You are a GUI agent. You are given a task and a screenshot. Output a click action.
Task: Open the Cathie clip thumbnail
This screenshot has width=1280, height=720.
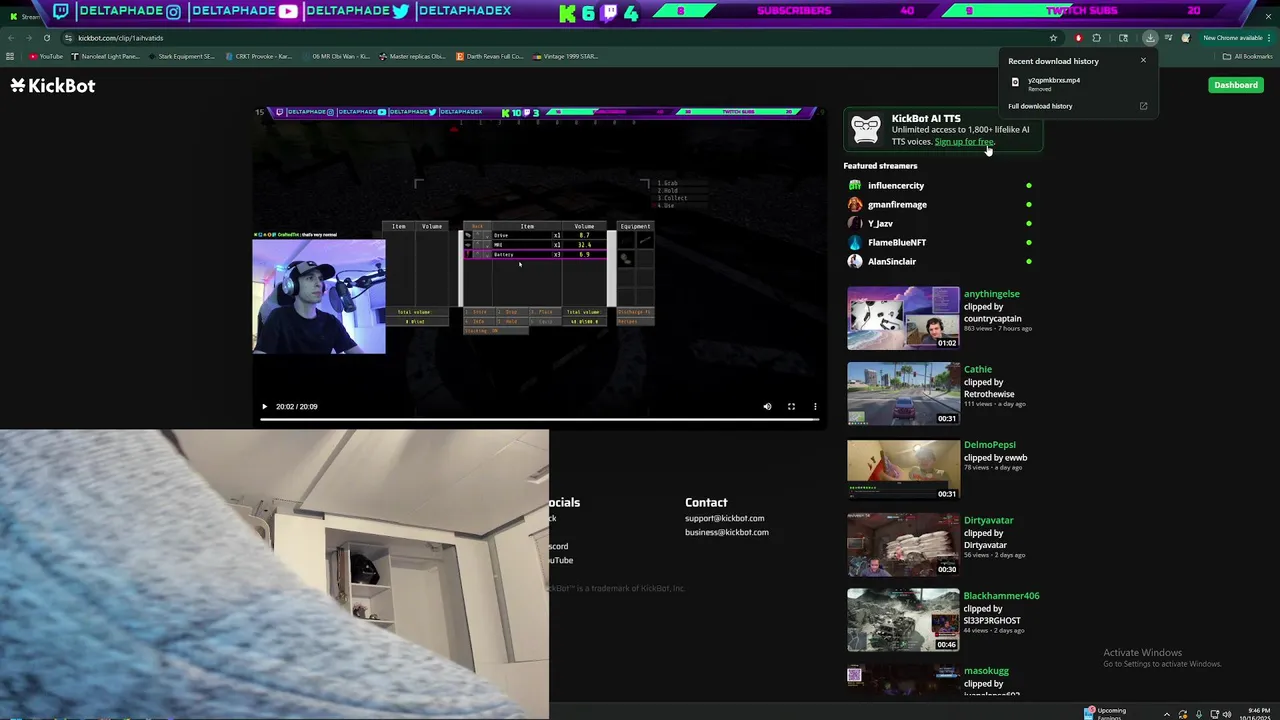[903, 394]
